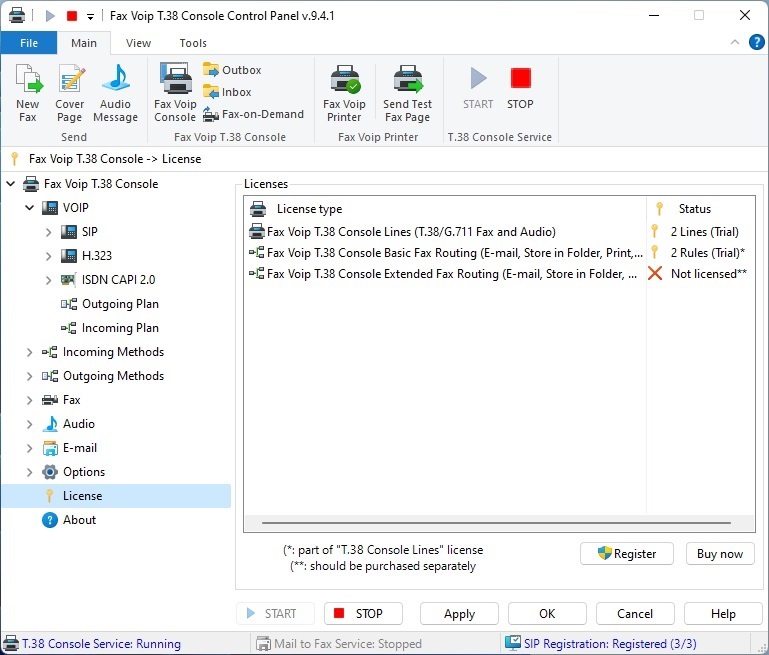769x655 pixels.
Task: Open Fax Voip Console from ribbon
Action: pos(175,93)
